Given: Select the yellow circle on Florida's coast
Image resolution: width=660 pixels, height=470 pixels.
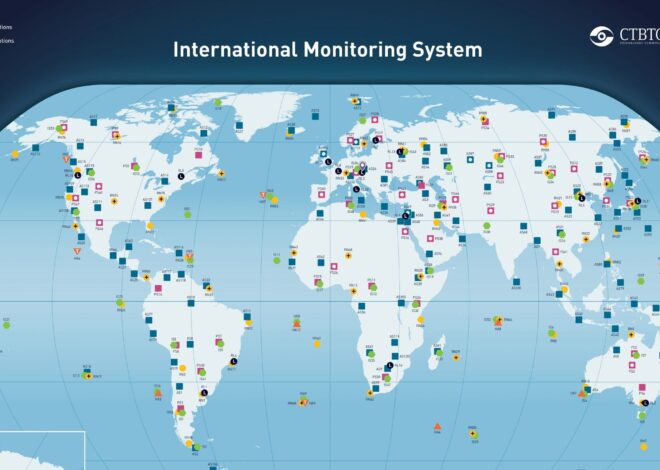Looking at the screenshot, I should click(x=150, y=226).
